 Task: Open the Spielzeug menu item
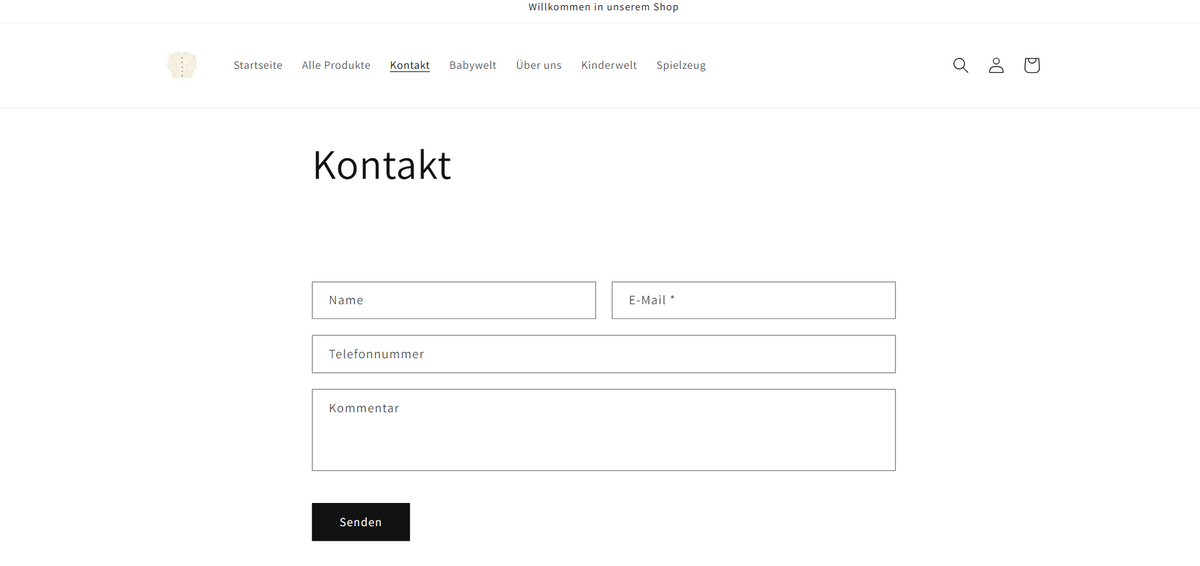pyautogui.click(x=681, y=65)
